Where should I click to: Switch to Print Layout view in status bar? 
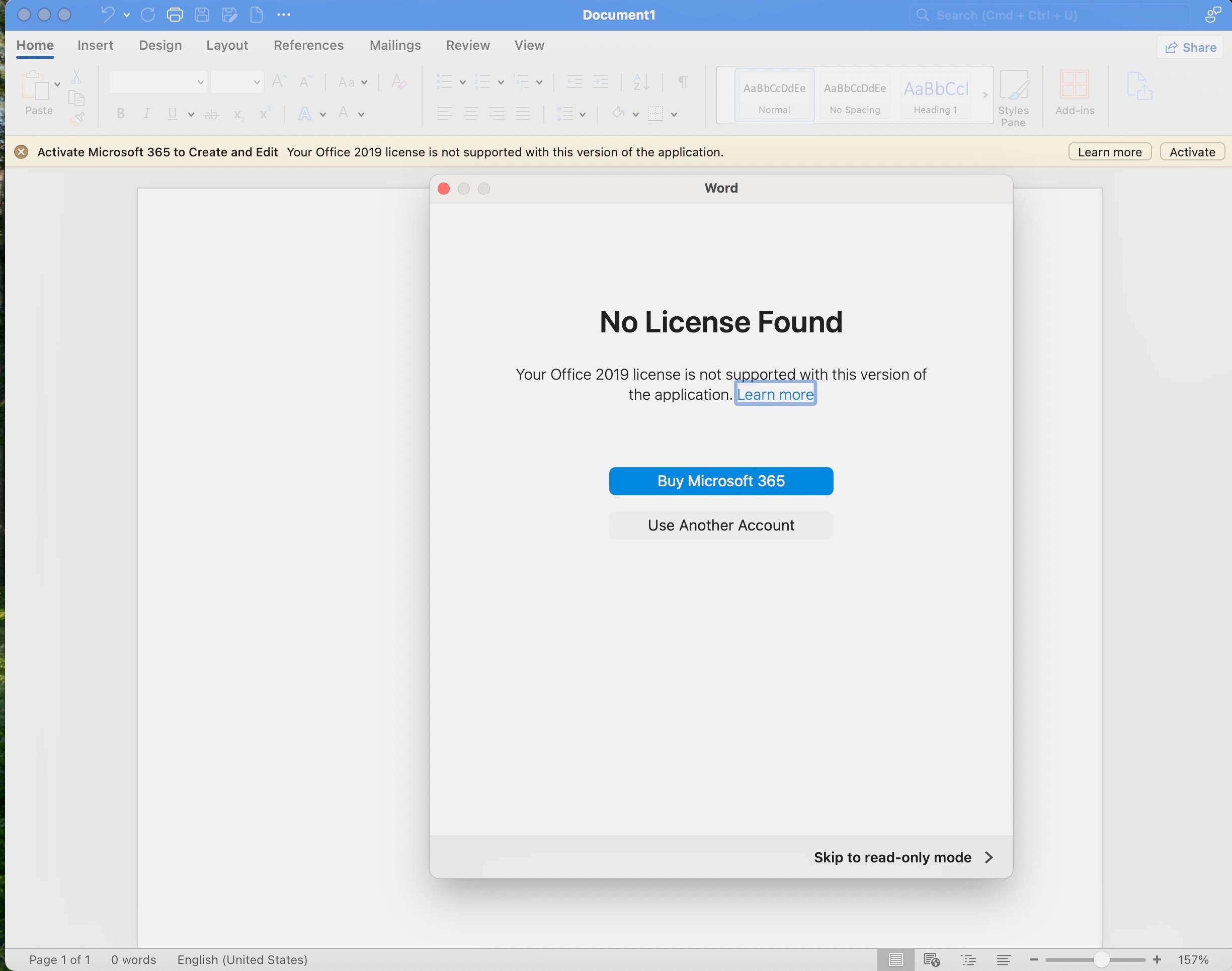[896, 959]
